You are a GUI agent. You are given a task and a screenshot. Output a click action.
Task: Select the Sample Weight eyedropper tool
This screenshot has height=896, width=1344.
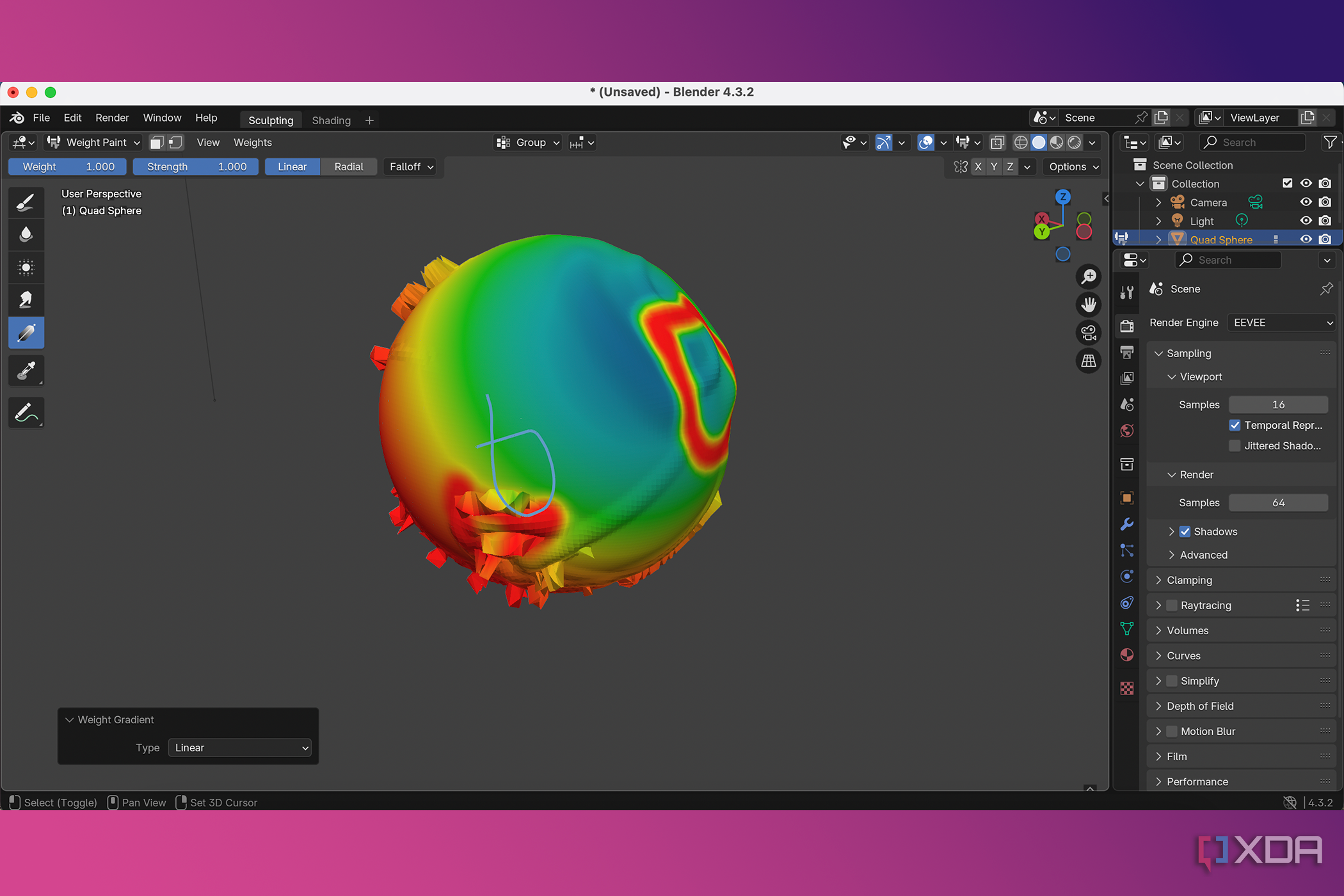click(26, 371)
